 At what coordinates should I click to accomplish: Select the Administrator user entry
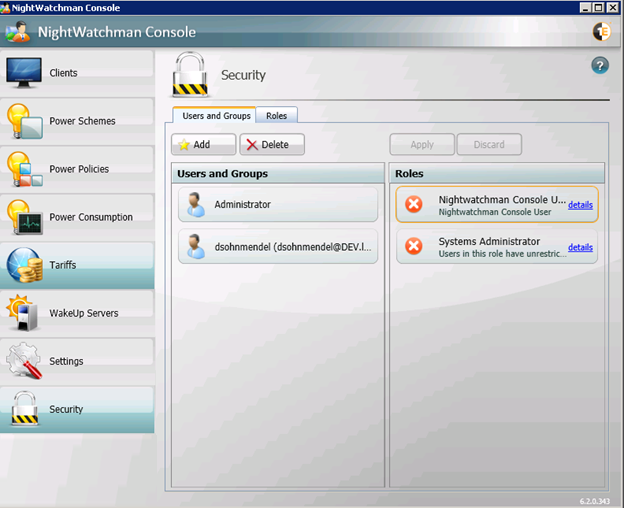tap(278, 205)
